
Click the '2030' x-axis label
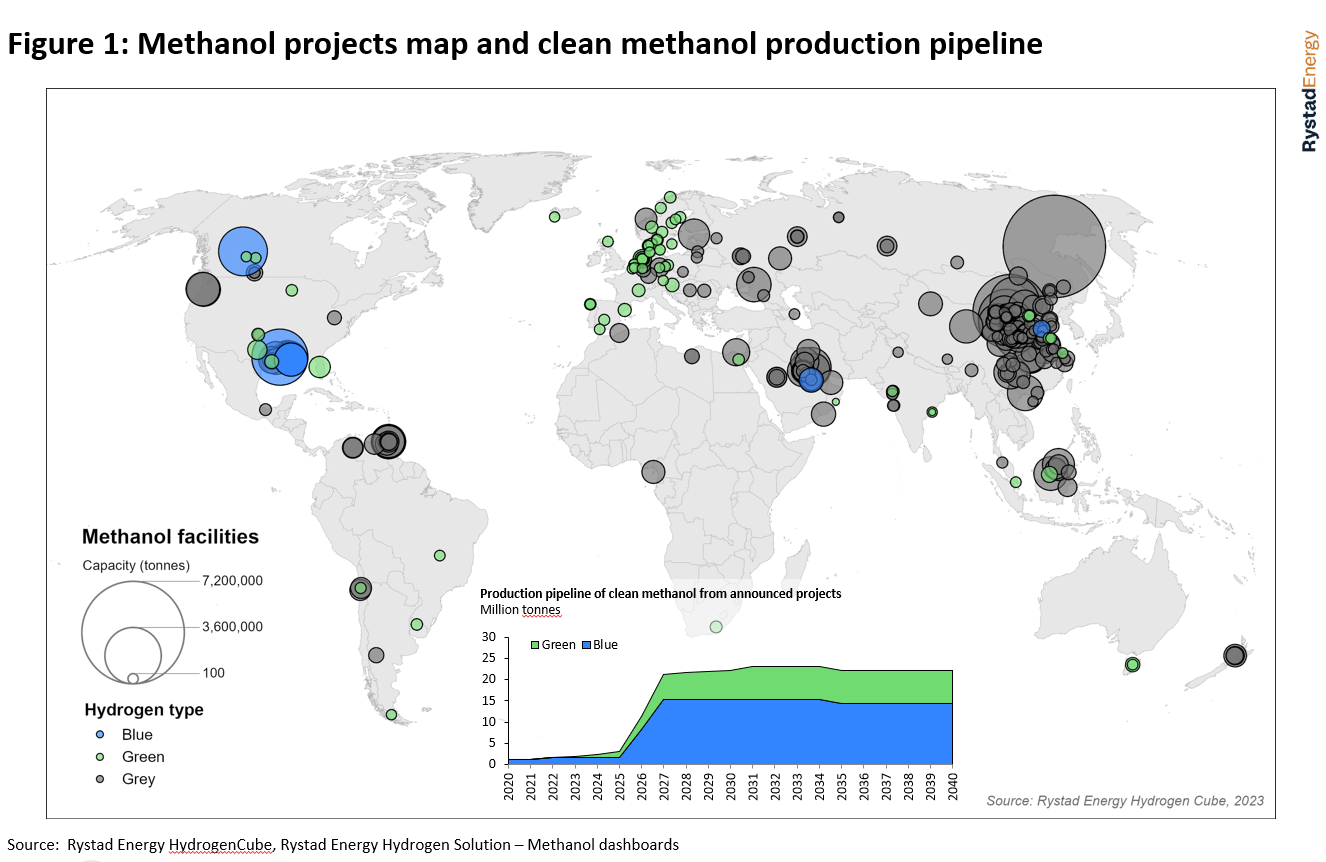731,787
